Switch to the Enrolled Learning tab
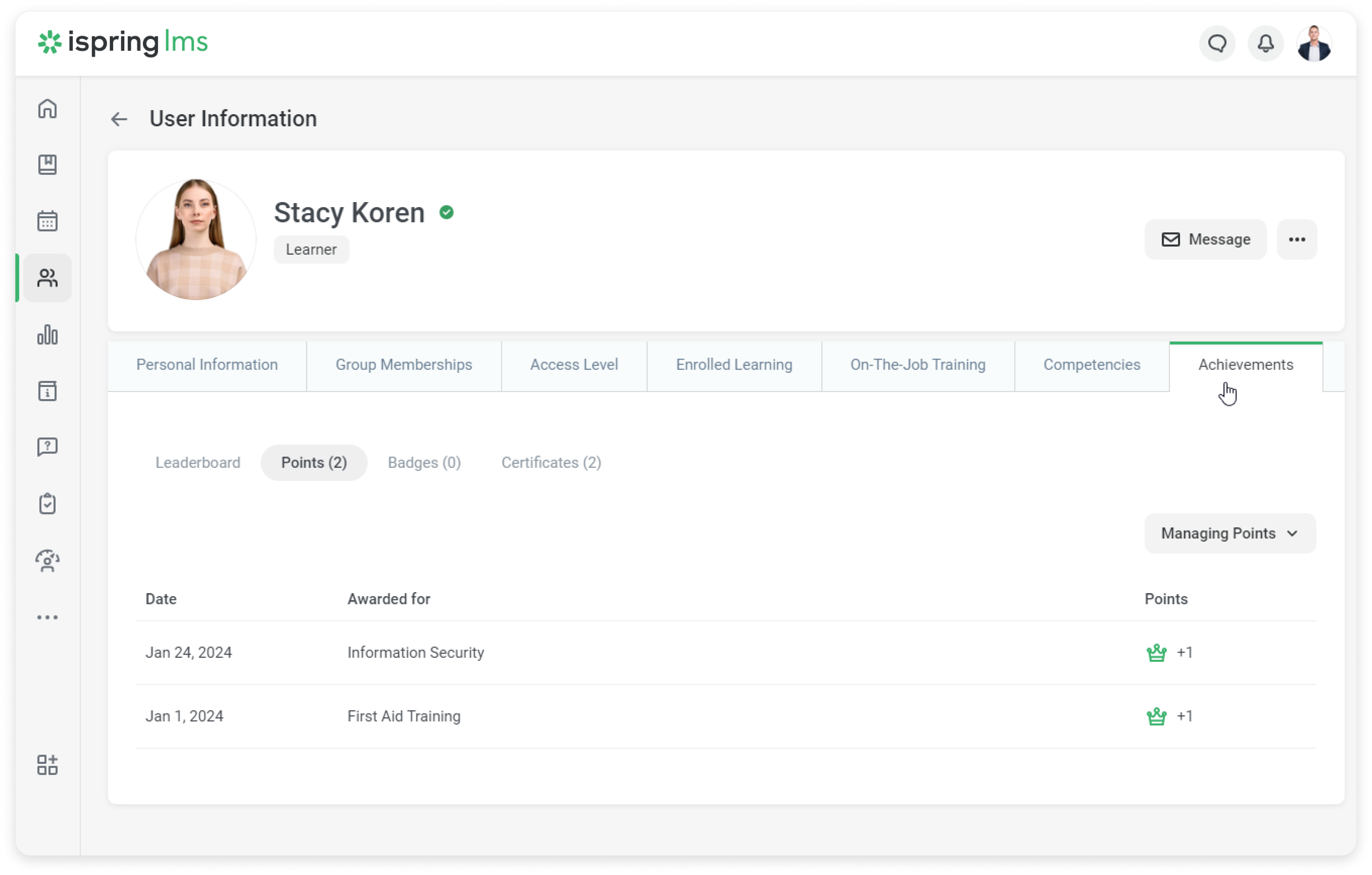 [734, 364]
